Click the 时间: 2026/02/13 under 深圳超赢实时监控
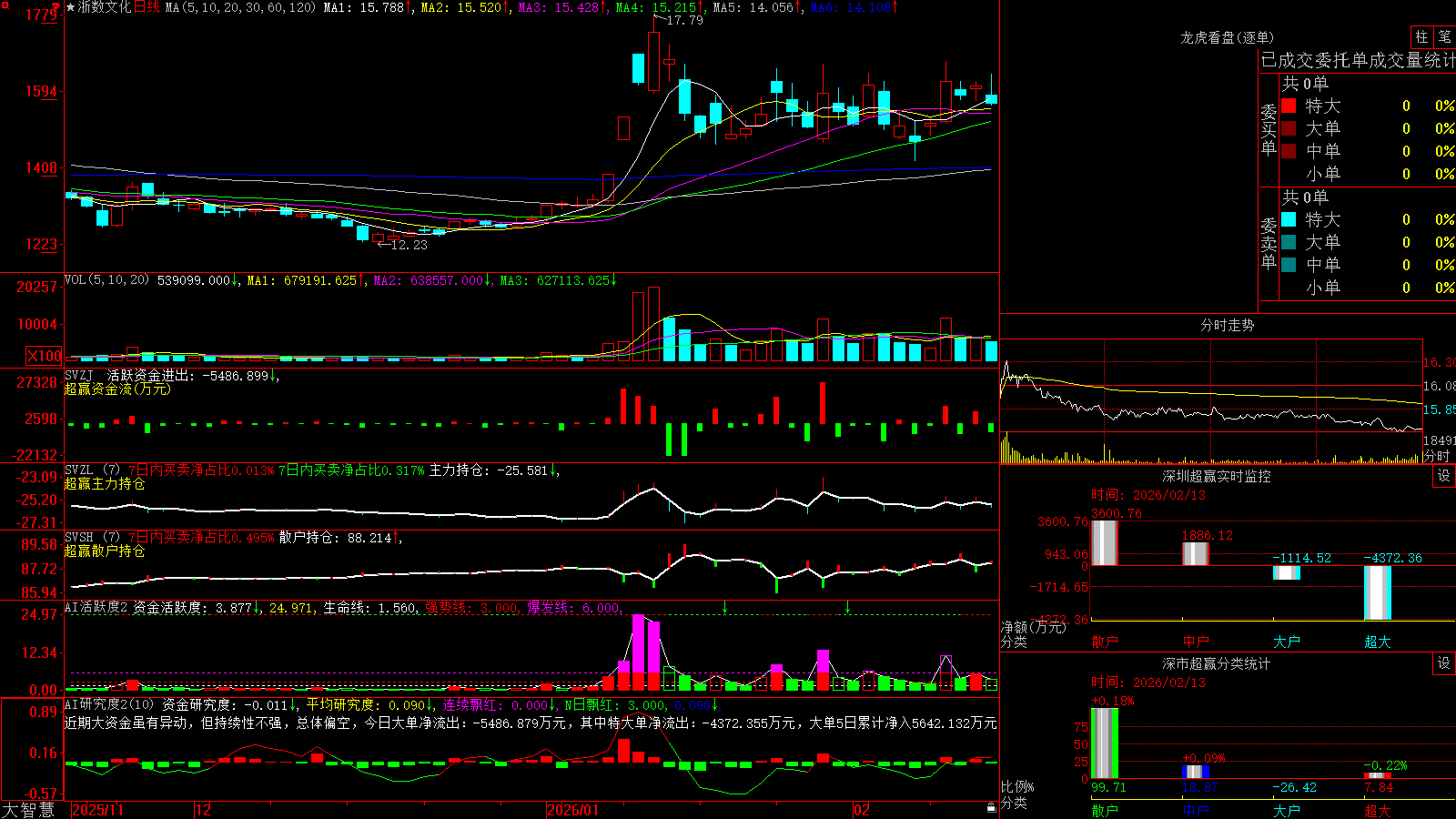Screen dimensions: 1456x819 click(1148, 495)
